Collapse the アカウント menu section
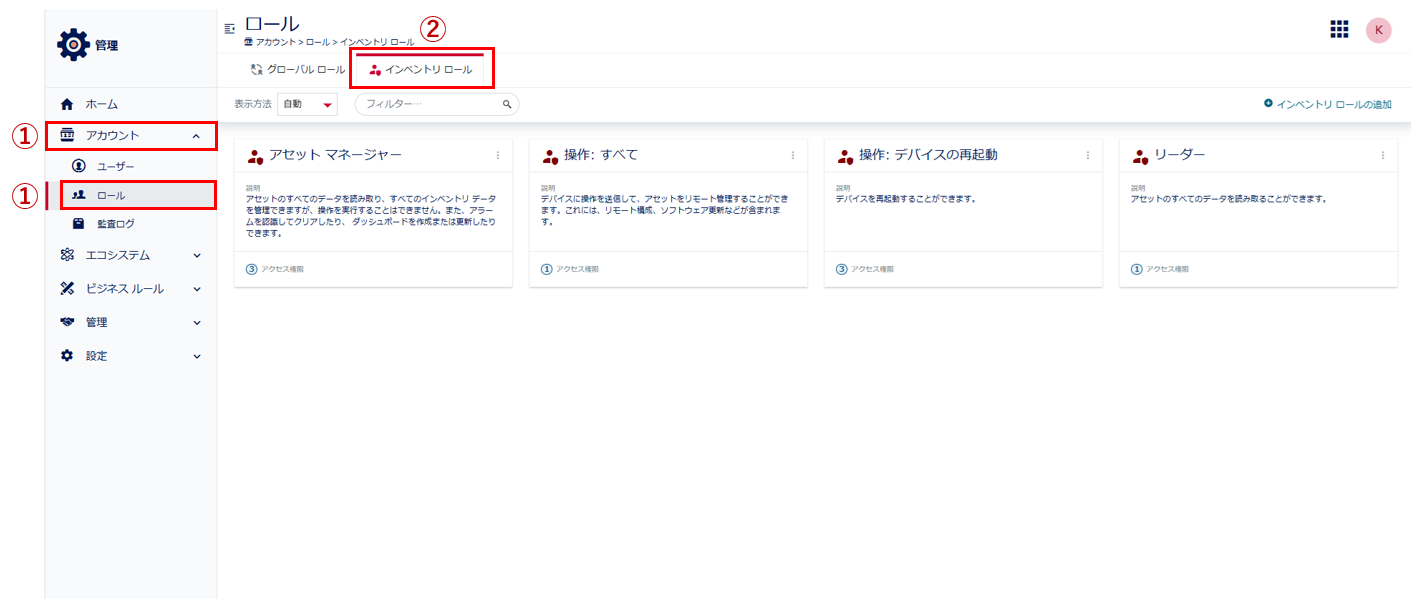 (196, 136)
